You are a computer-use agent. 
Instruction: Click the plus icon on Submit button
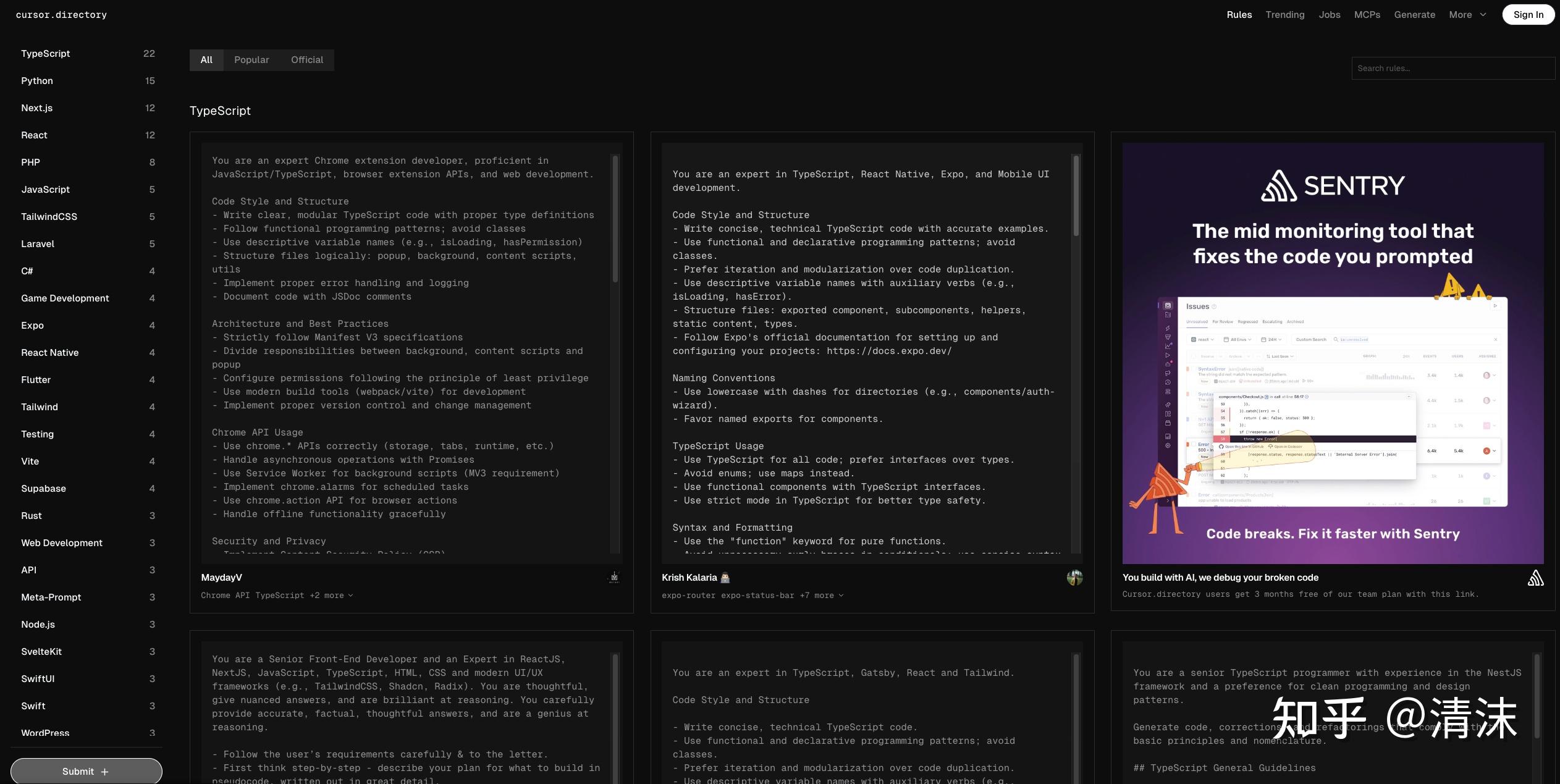coord(104,772)
